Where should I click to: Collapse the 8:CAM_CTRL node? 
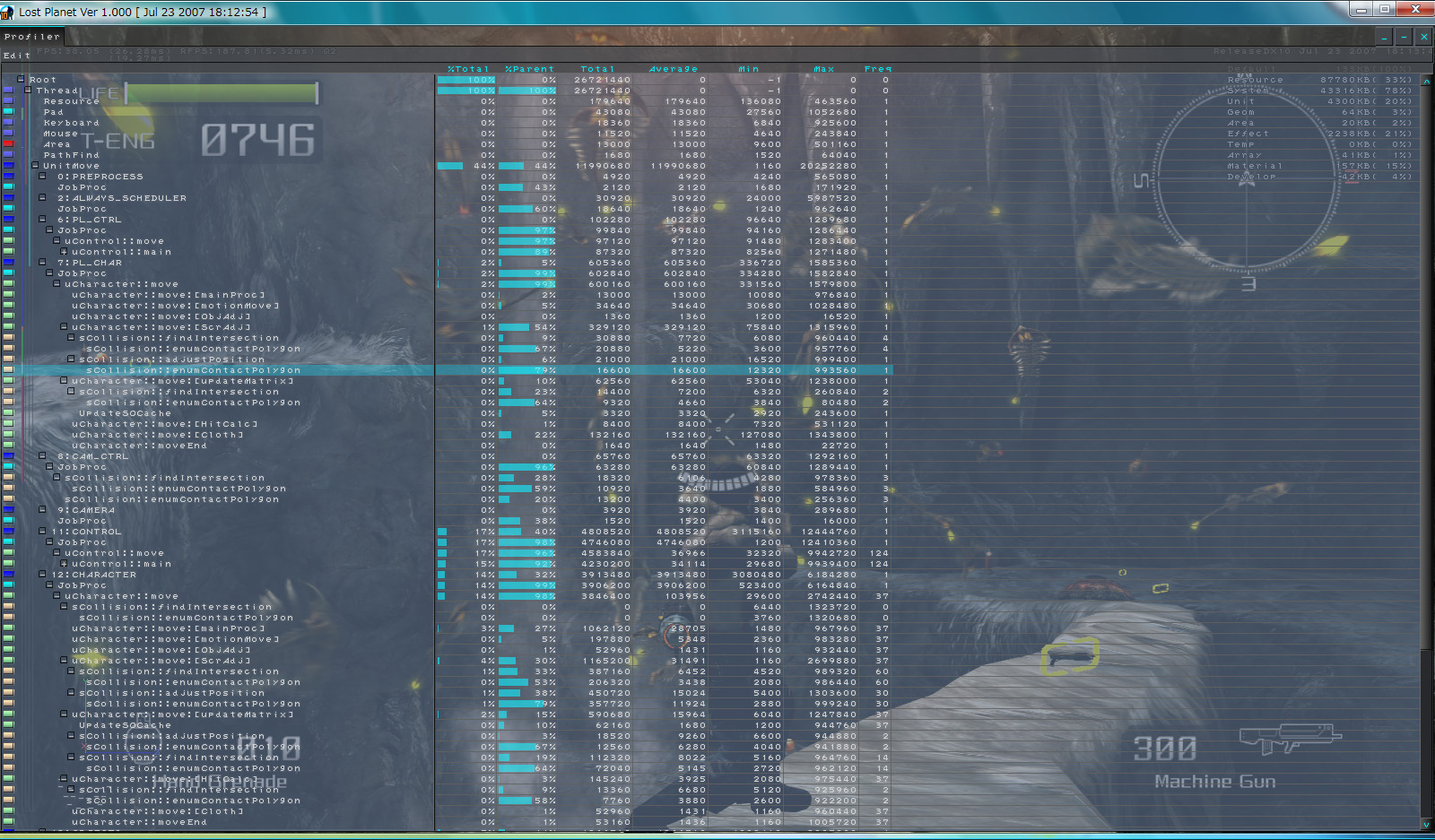pyautogui.click(x=42, y=455)
